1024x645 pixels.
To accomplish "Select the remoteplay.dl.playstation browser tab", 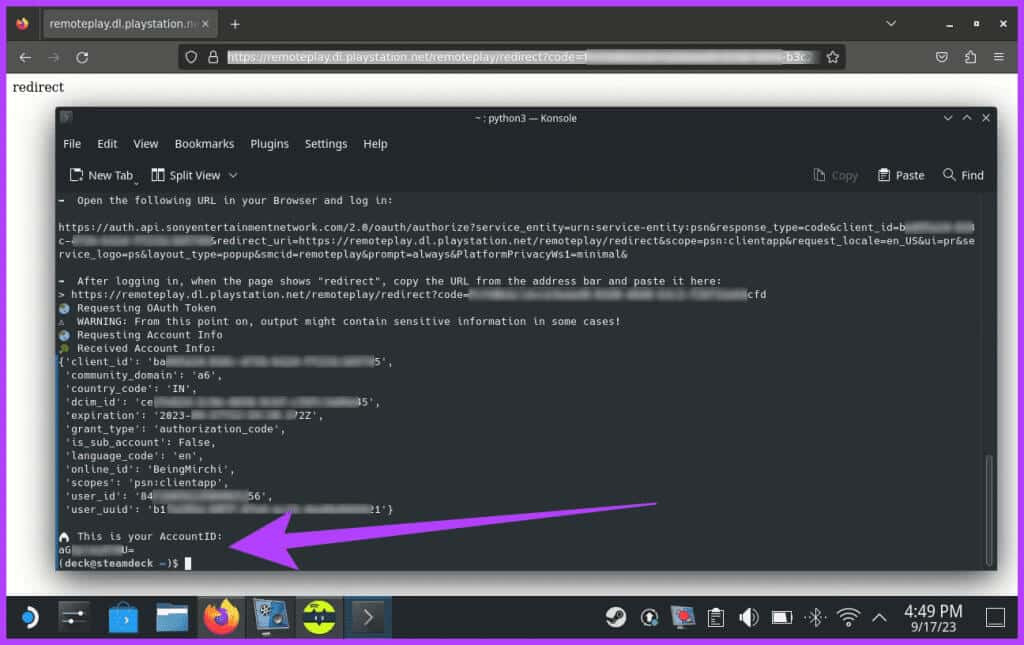I will 131,24.
